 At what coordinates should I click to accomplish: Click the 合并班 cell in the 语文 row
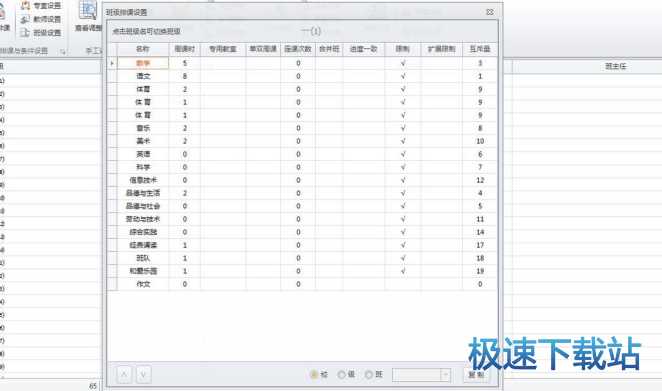point(329,76)
